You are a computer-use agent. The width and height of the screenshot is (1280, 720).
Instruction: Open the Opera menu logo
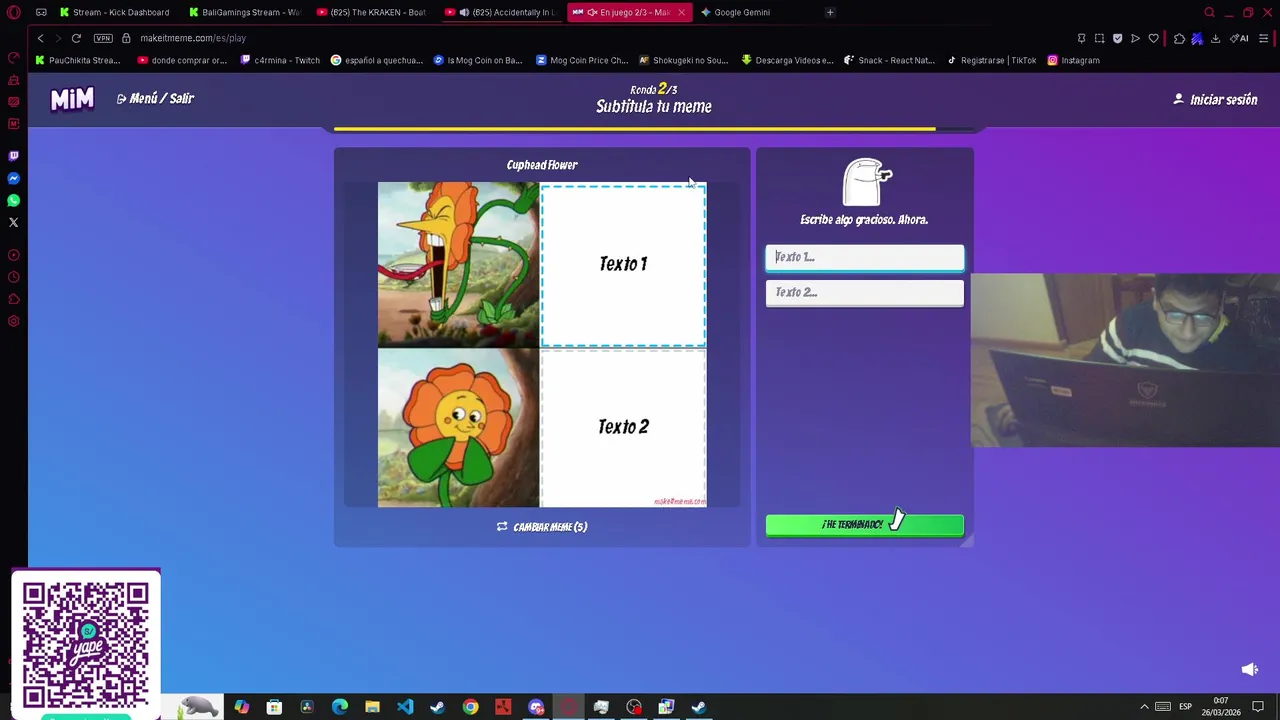[13, 12]
